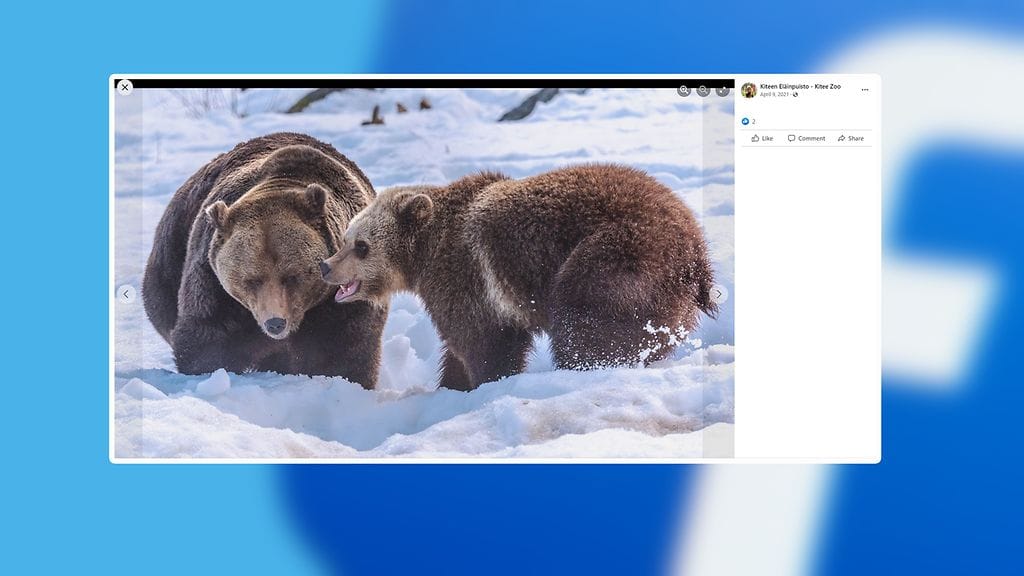Advance to the next photo
The image size is (1024, 576).
[718, 294]
